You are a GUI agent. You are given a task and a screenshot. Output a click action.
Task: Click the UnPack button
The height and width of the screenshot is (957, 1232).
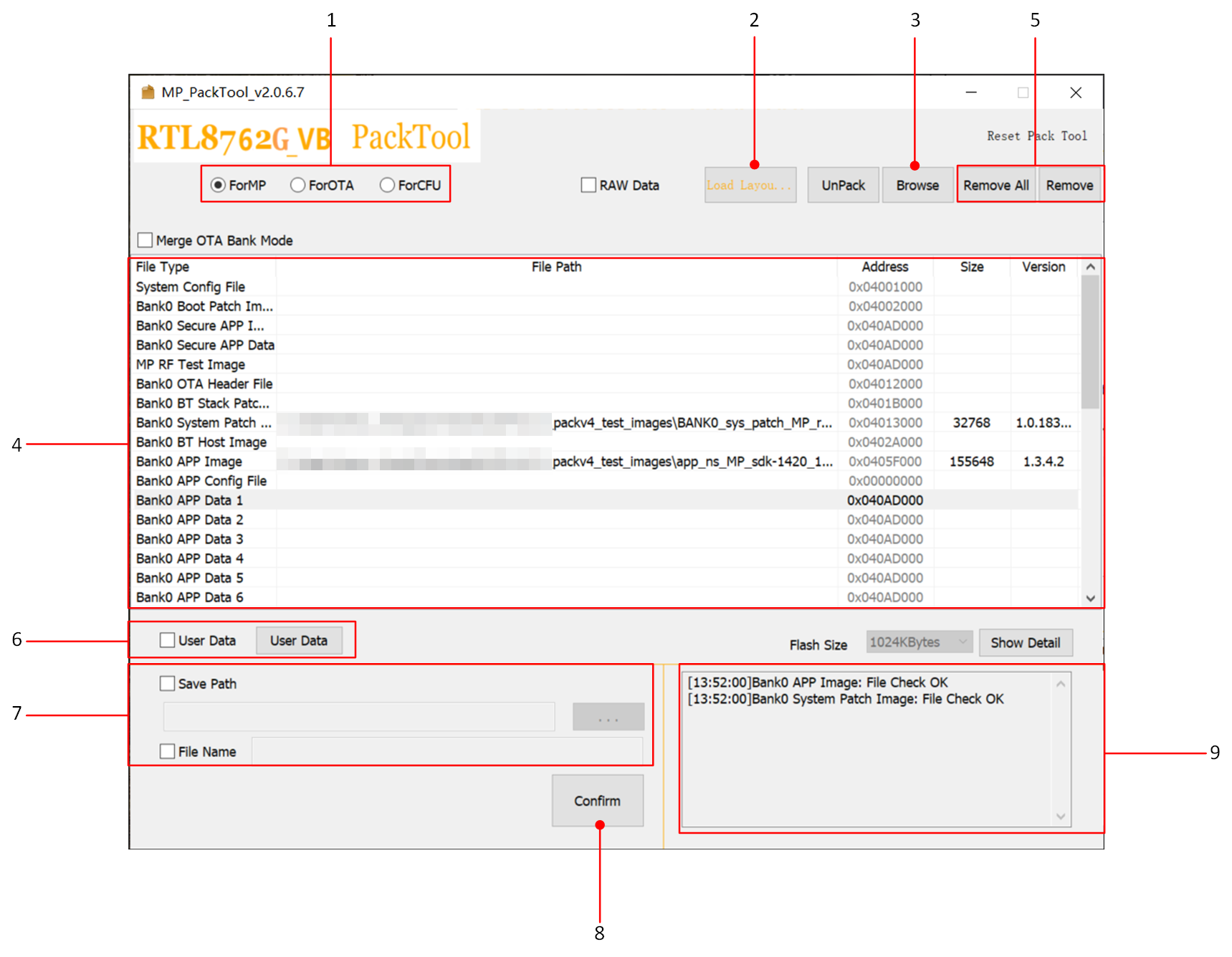tap(843, 186)
